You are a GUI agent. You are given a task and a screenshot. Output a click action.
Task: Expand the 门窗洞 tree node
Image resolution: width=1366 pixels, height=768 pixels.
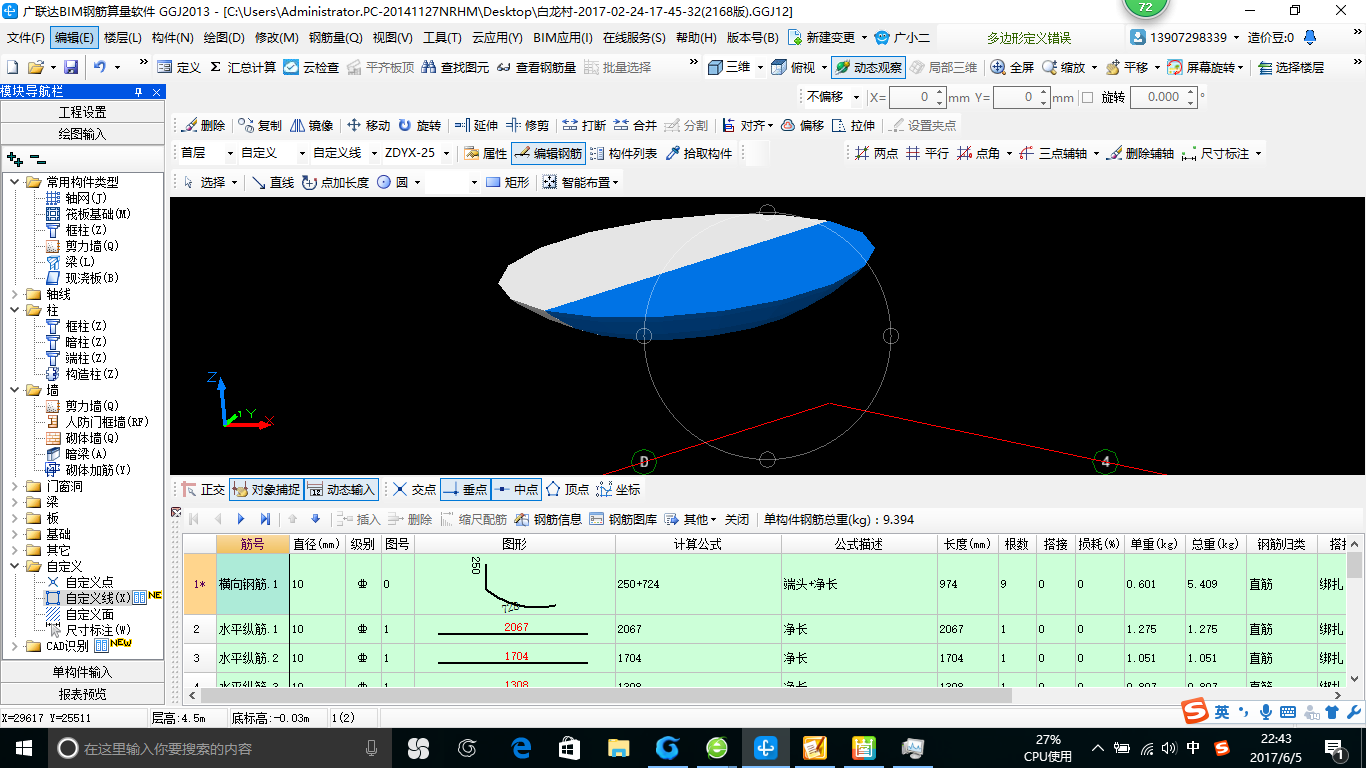coord(14,486)
